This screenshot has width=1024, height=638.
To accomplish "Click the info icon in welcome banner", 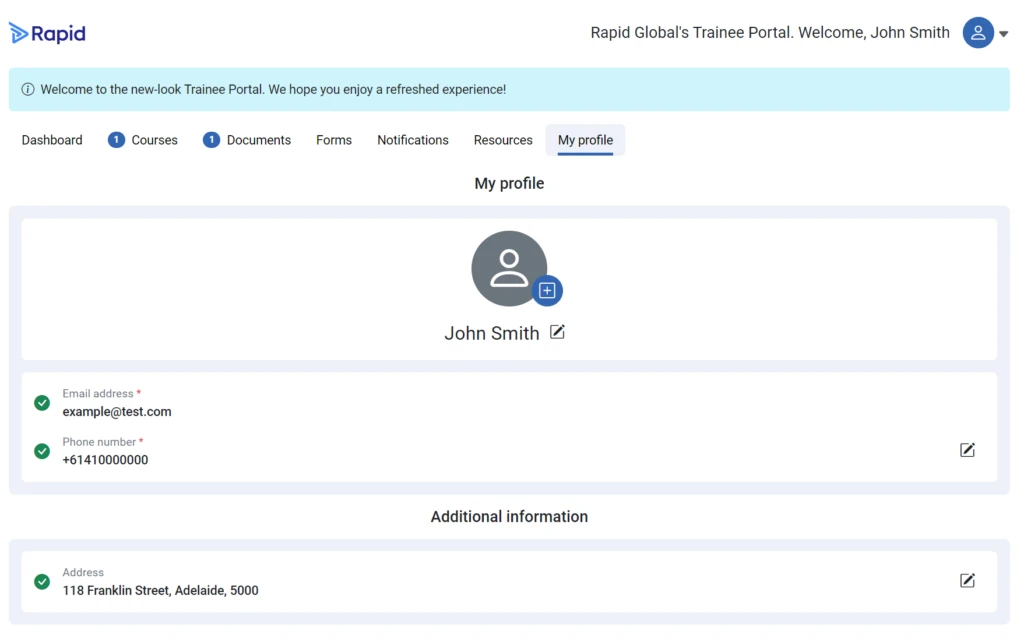I will [27, 89].
